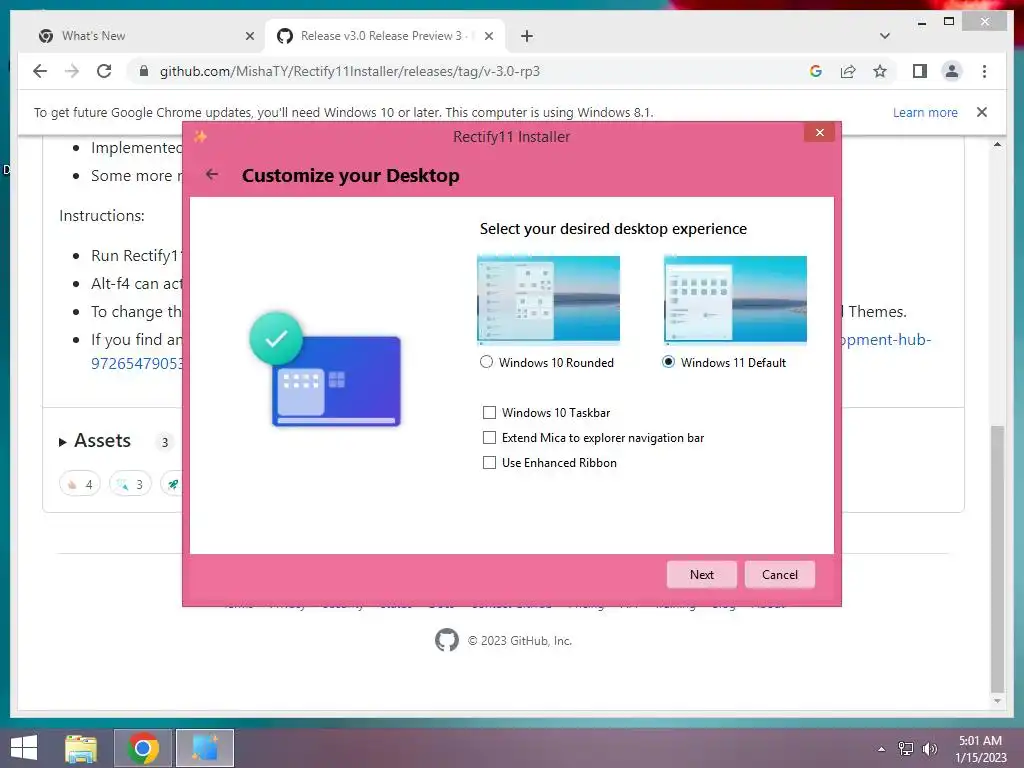The height and width of the screenshot is (768, 1024).
Task: Select Windows 11 Default radio option
Action: coord(668,362)
